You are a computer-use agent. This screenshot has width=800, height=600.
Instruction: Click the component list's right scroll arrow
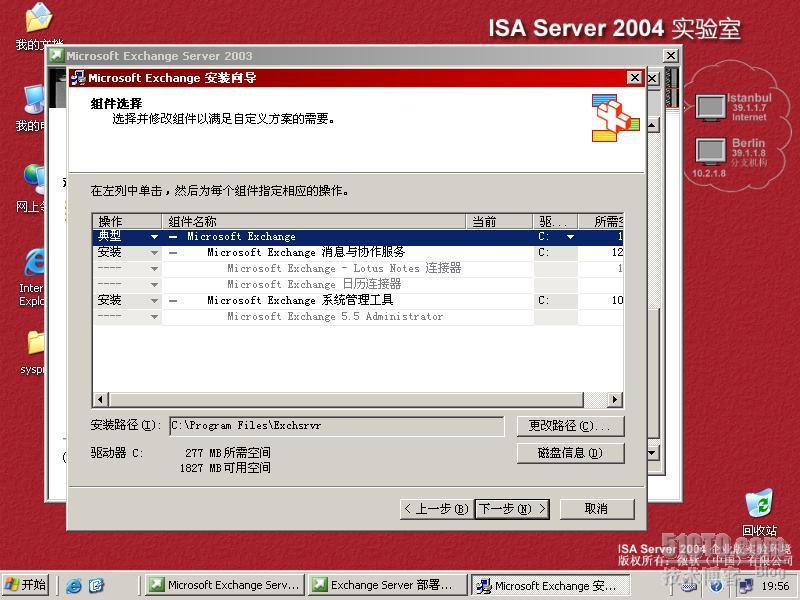coord(615,399)
